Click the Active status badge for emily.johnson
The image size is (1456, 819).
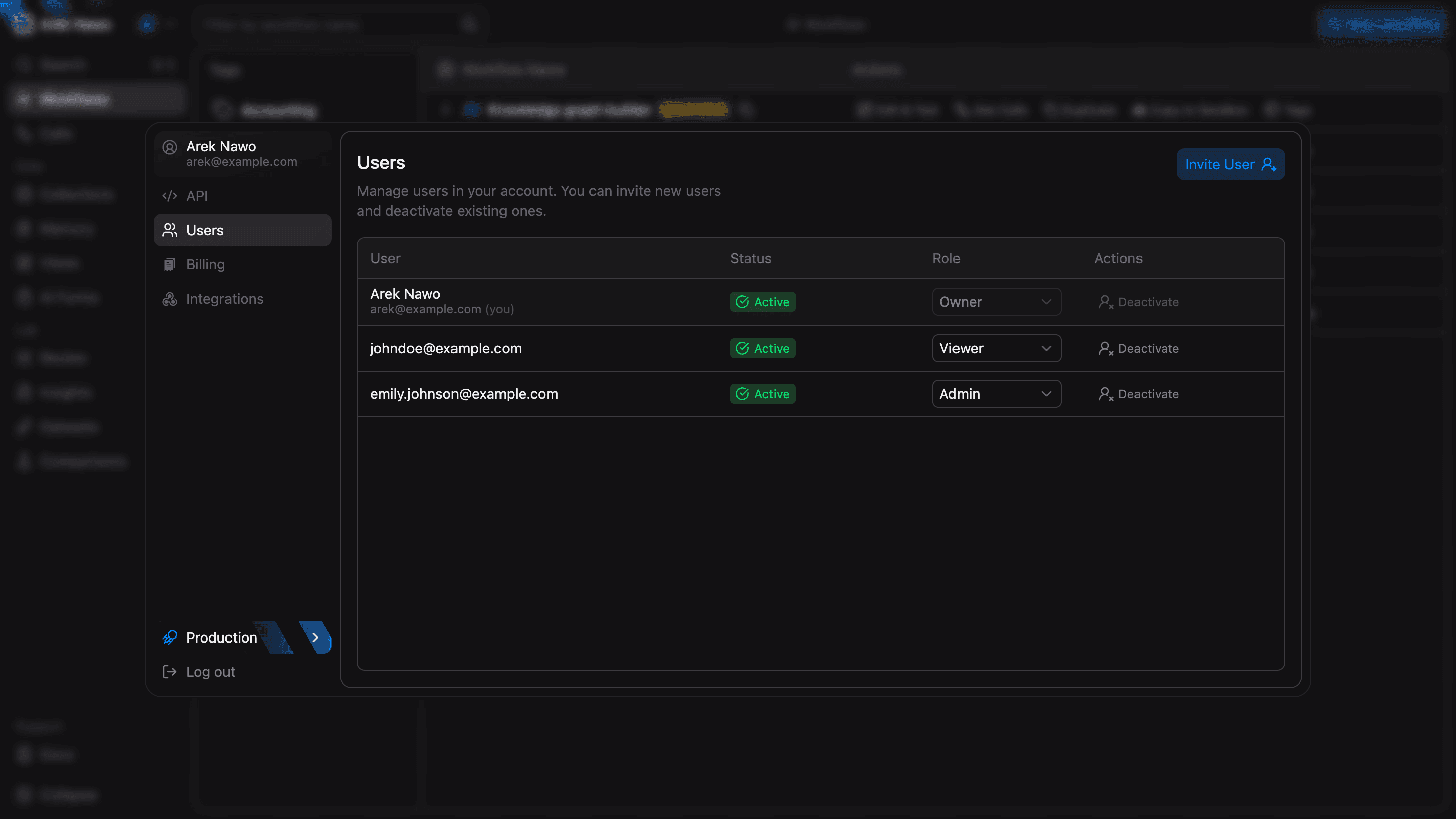click(x=762, y=394)
